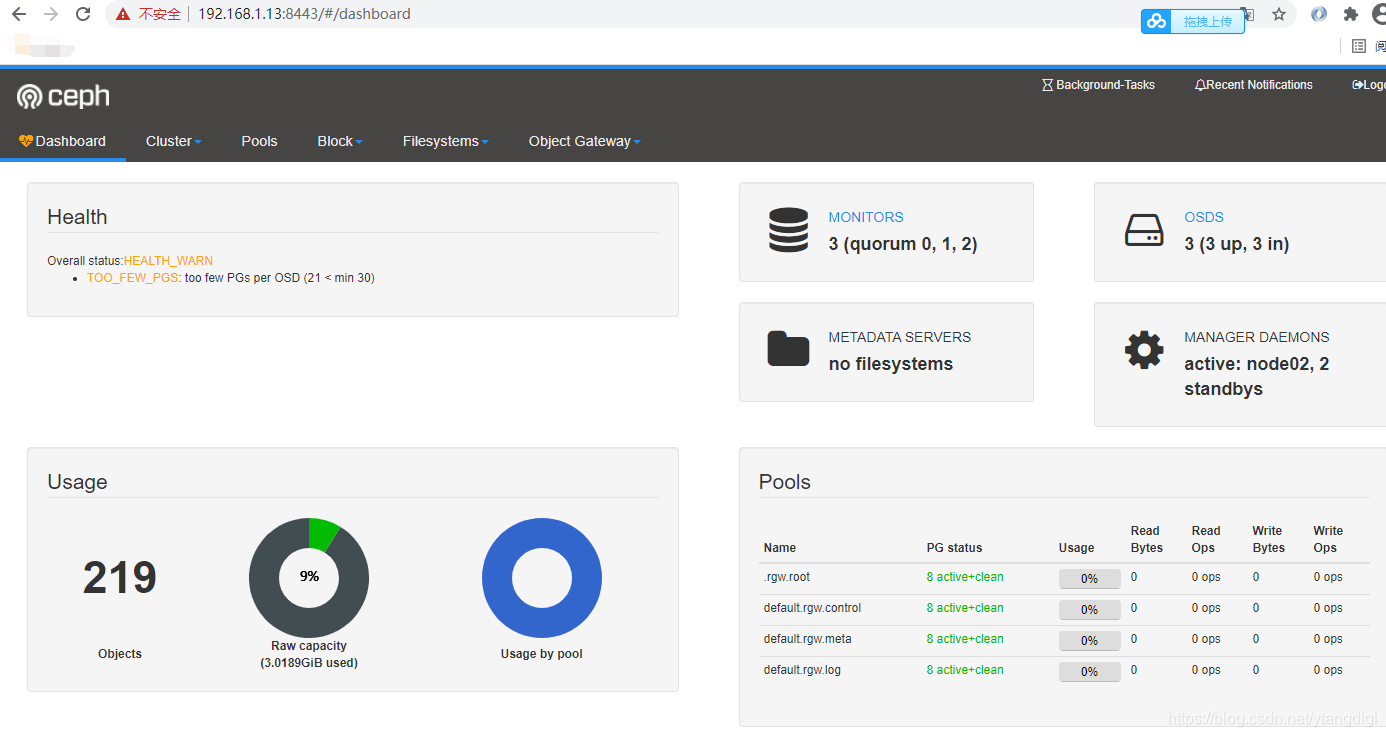Open the user profile avatar icon

tap(1379, 14)
